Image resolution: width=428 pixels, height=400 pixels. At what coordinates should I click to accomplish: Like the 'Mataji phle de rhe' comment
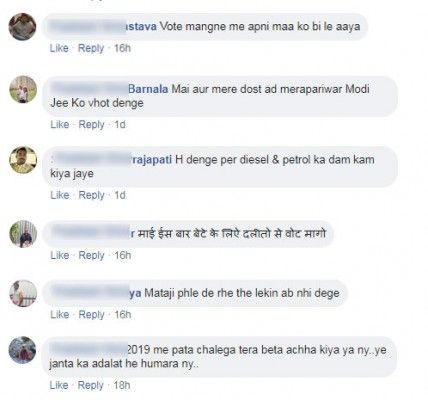pos(60,315)
